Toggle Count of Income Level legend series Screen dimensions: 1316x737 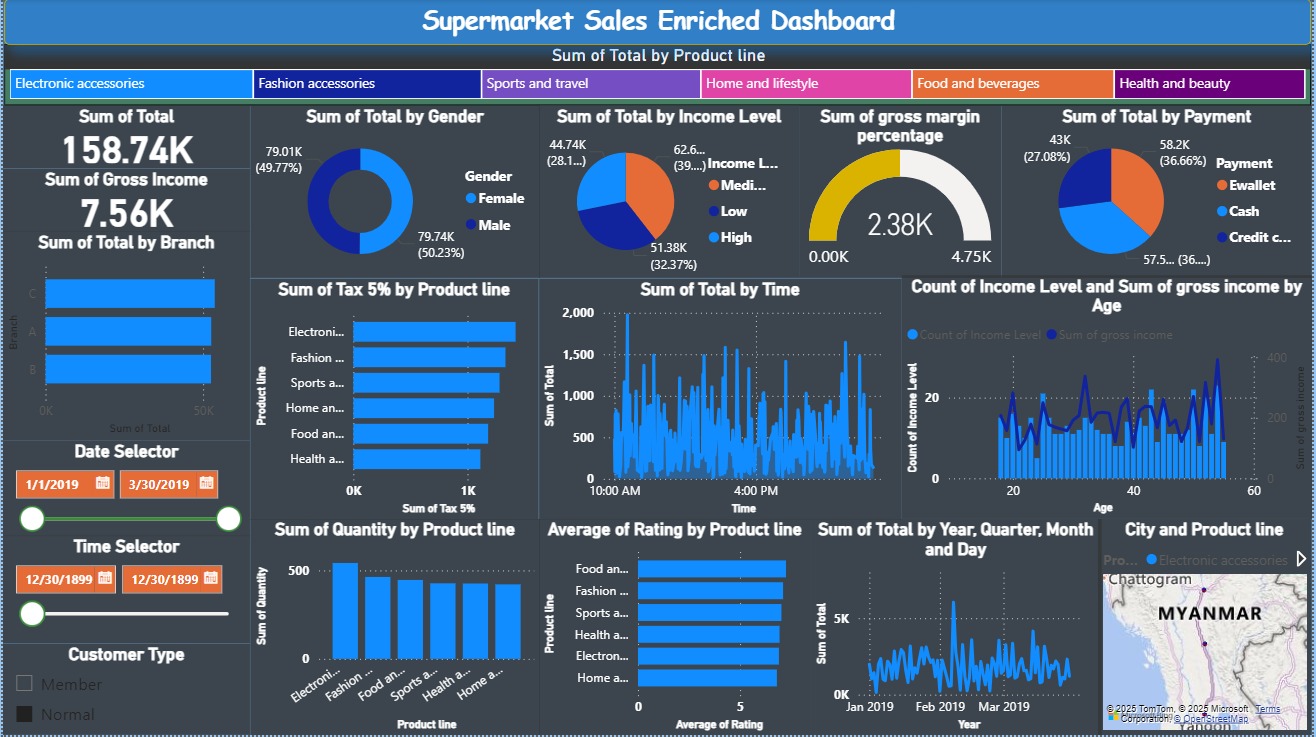point(912,335)
